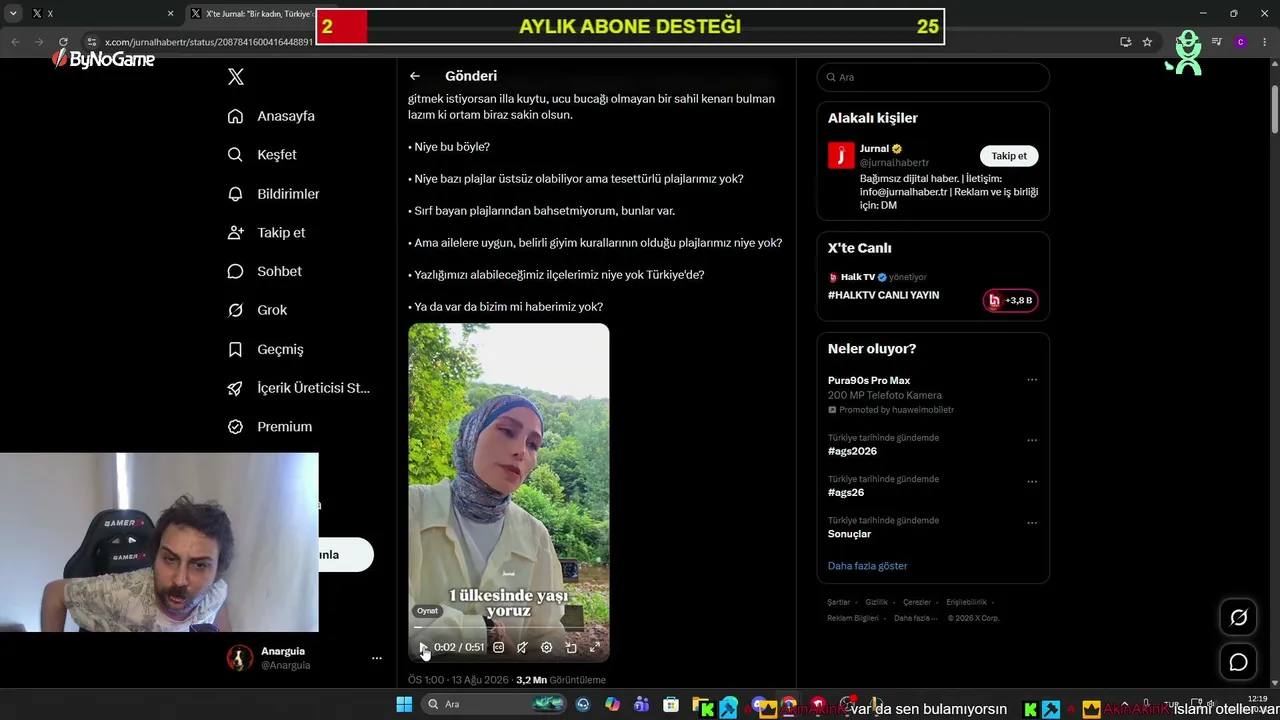Toggle closed captions on the video

point(498,647)
